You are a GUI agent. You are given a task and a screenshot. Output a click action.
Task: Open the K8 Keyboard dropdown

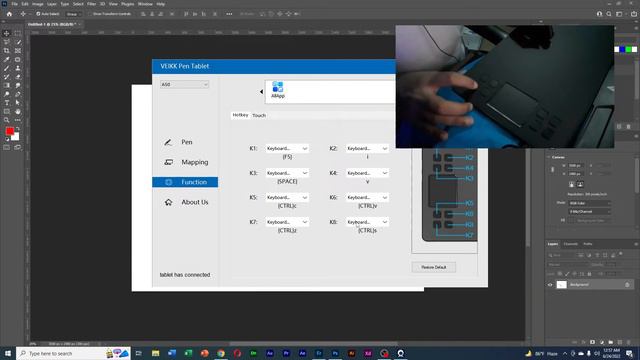point(367,222)
